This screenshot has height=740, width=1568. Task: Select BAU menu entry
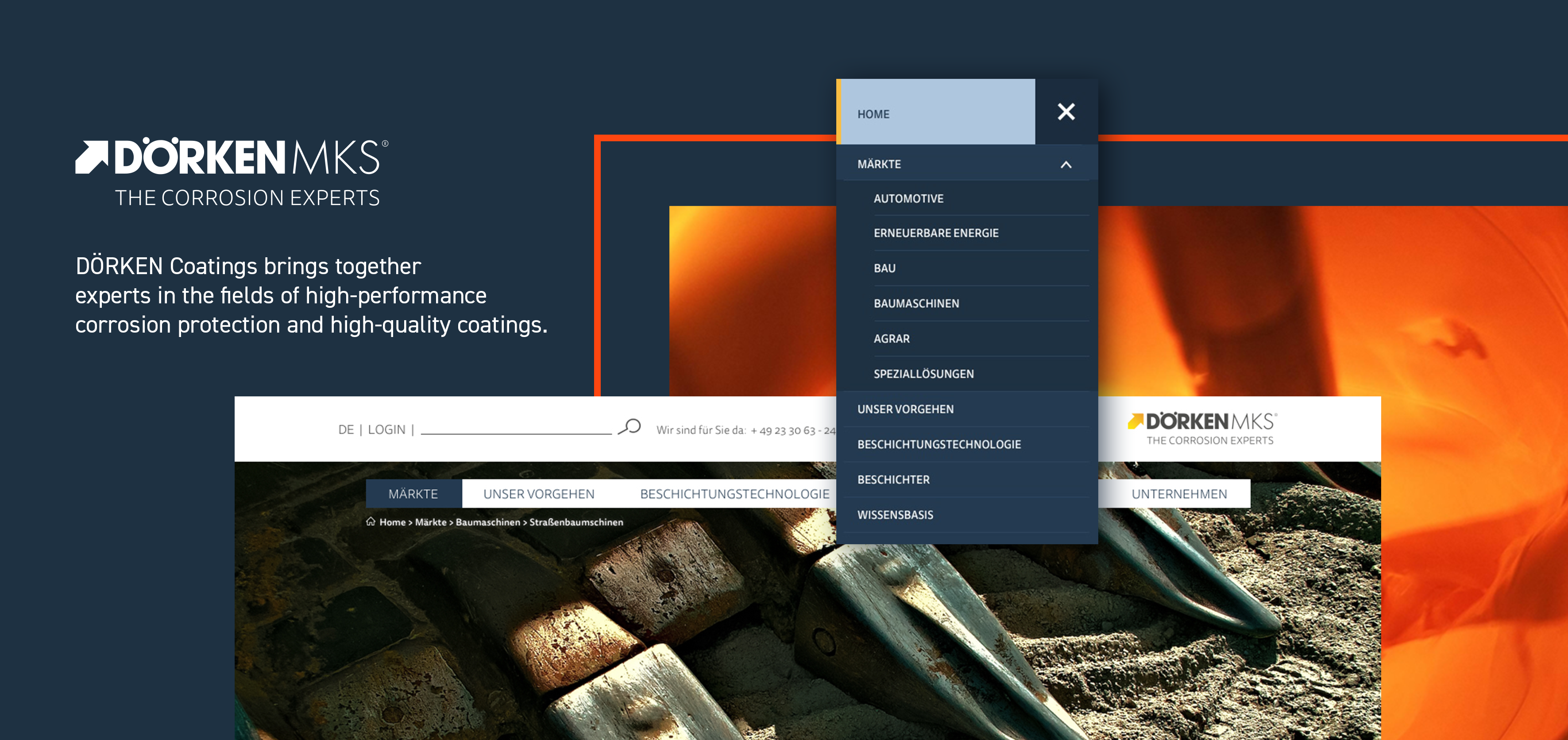coord(884,269)
